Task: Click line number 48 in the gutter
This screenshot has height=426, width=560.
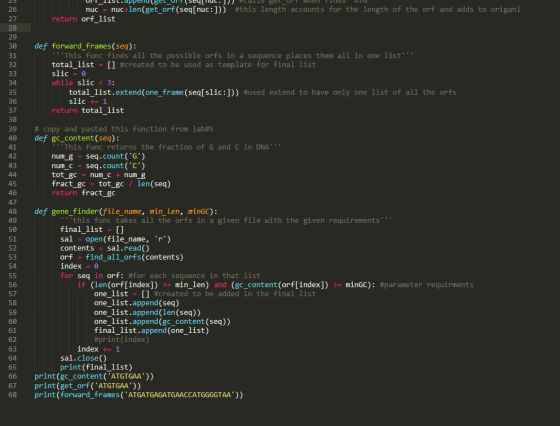Action: pos(12,211)
